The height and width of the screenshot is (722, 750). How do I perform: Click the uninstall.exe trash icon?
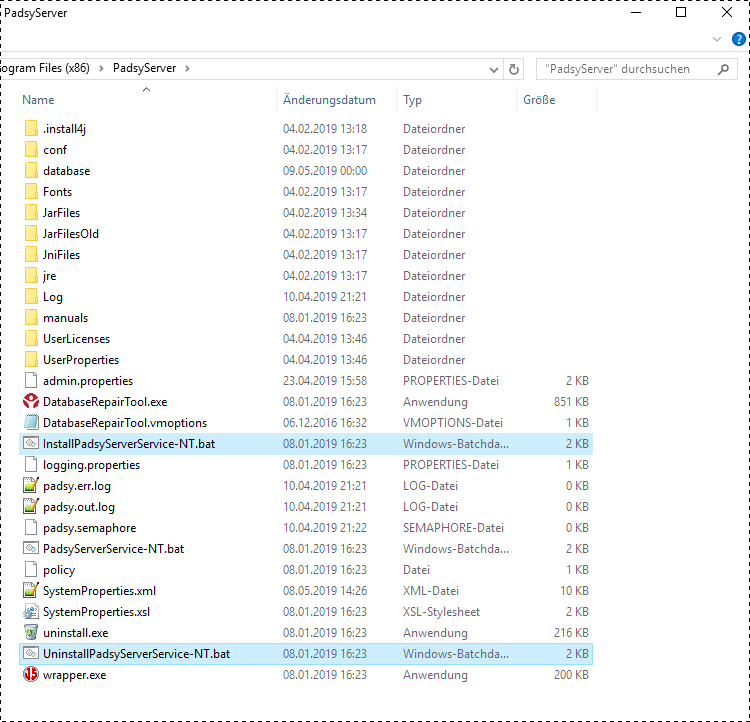pyautogui.click(x=31, y=633)
